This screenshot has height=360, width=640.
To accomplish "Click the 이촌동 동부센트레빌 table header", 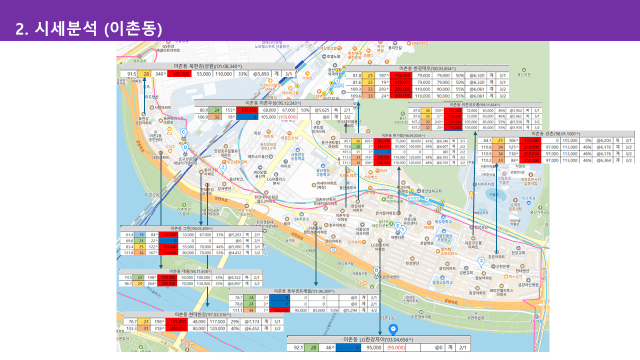I will pos(304,291).
